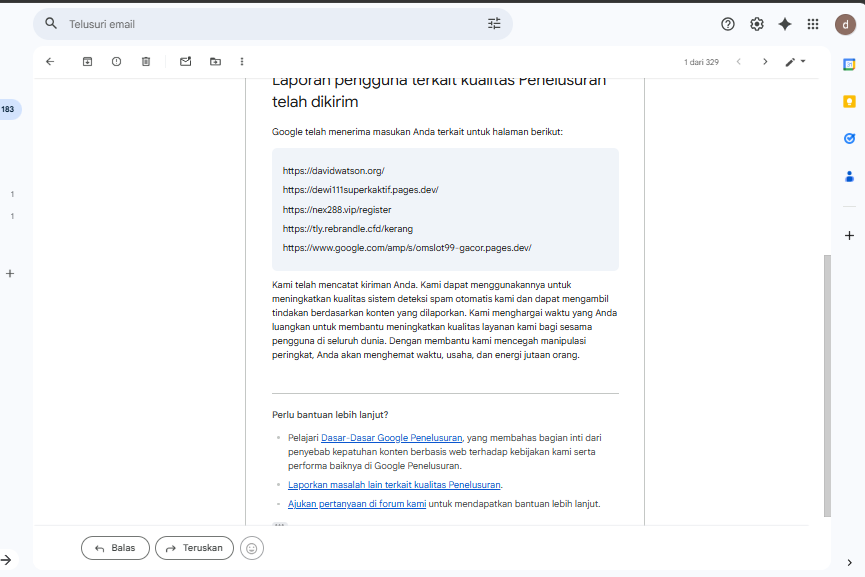Go back to inbox with arrow
This screenshot has height=577, width=865.
pos(50,62)
